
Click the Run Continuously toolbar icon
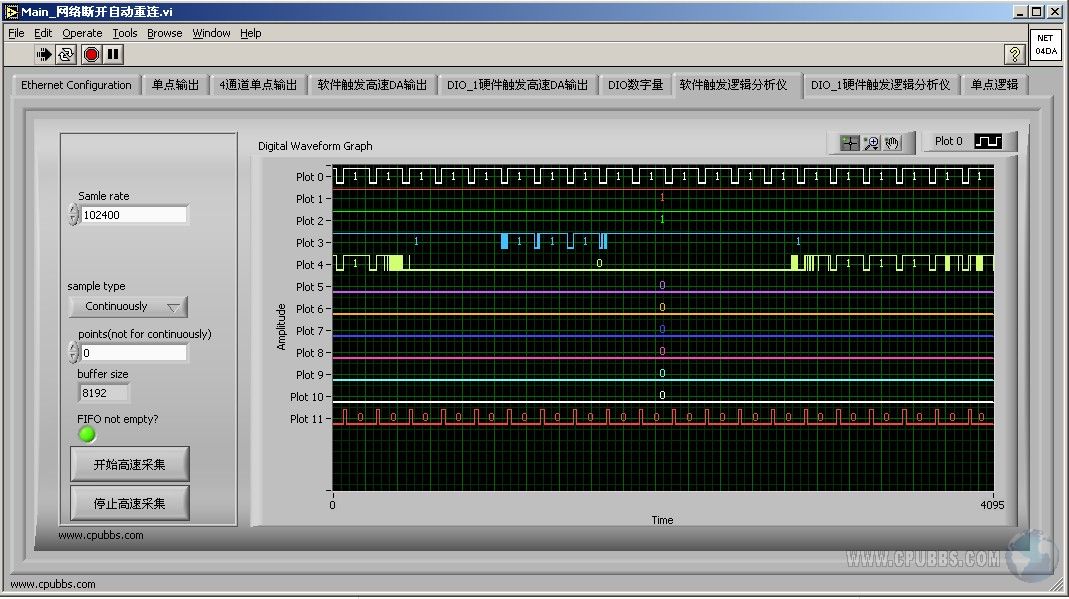click(67, 54)
